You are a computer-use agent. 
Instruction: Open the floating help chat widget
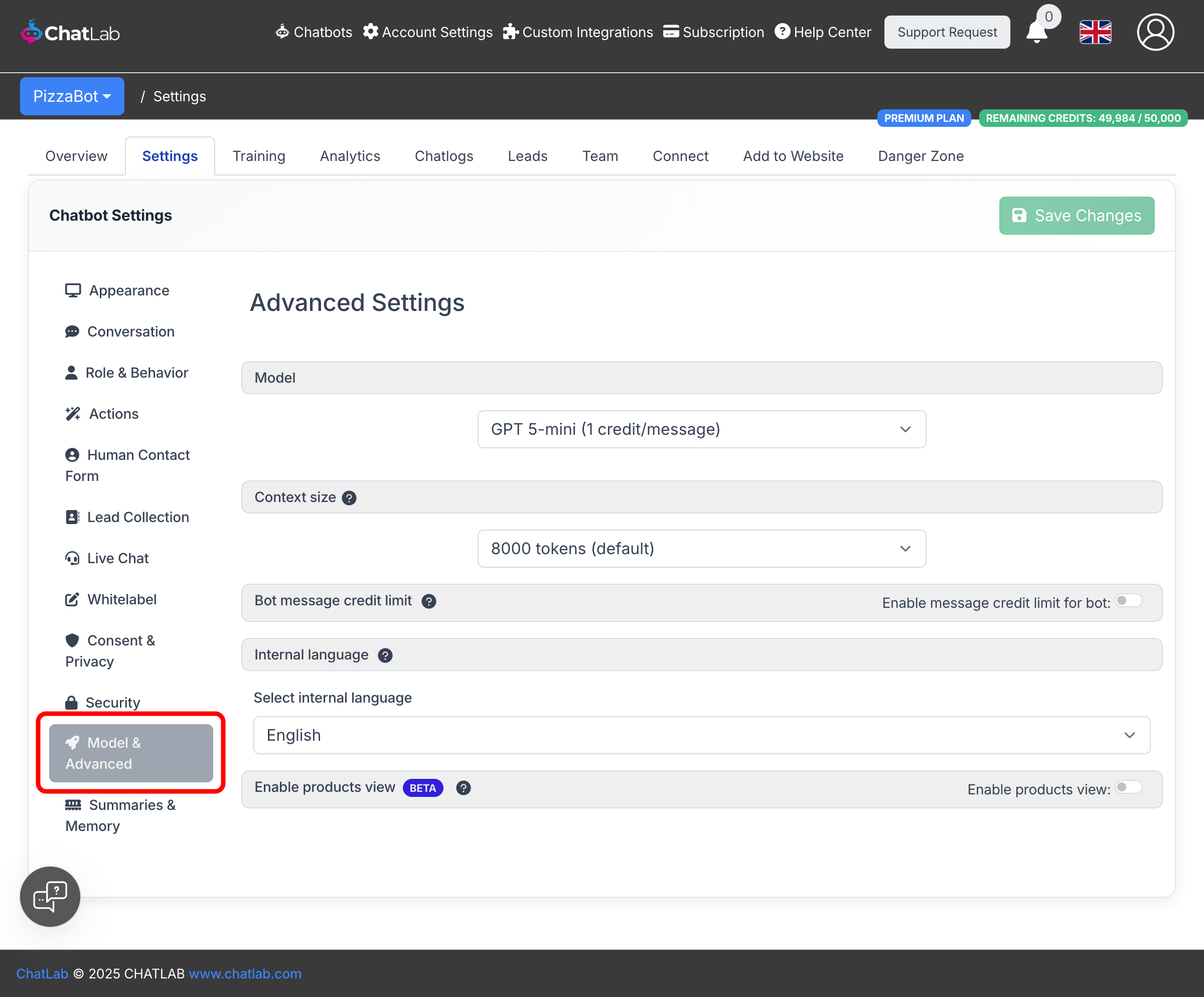[51, 896]
